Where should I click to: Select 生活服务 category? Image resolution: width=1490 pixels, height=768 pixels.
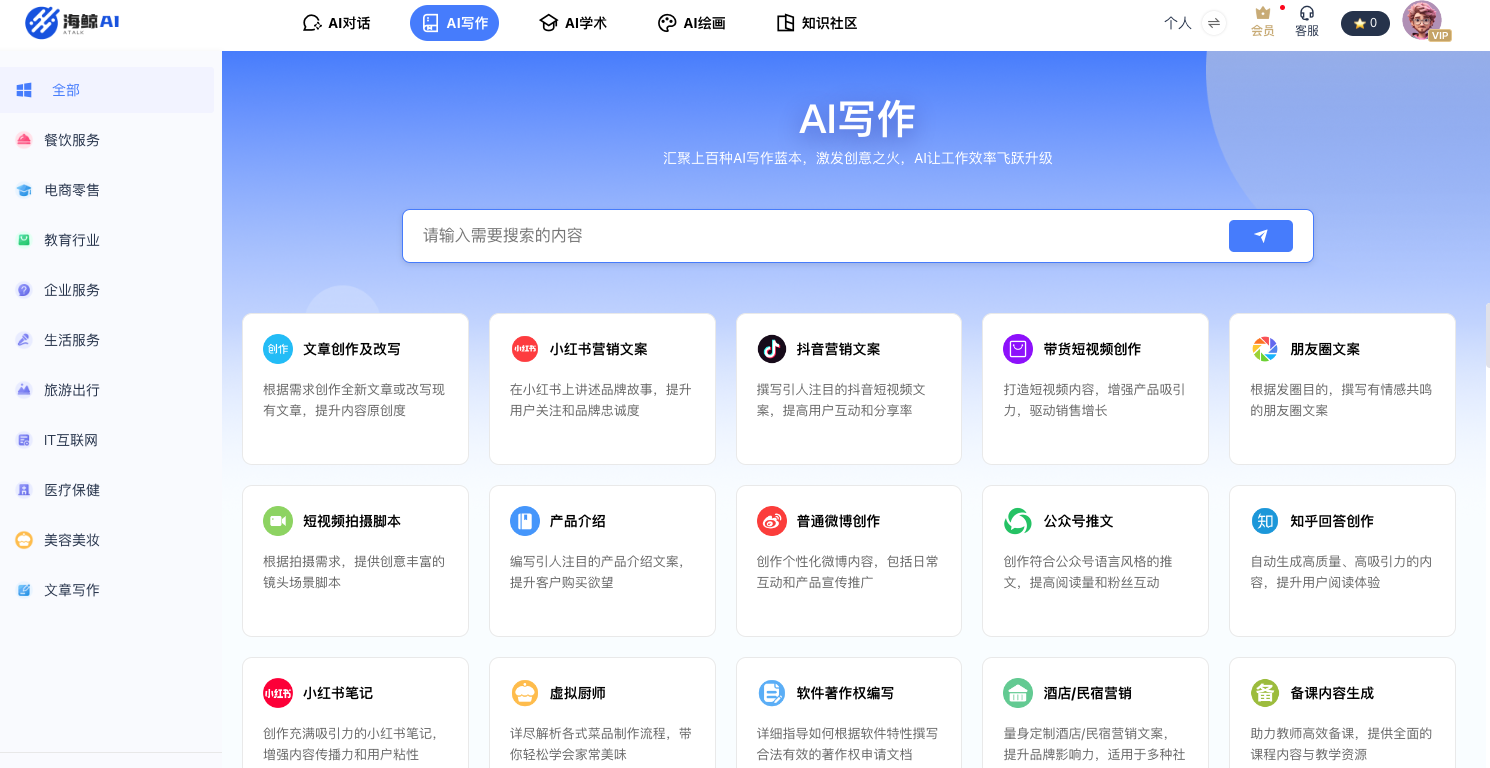[107, 340]
